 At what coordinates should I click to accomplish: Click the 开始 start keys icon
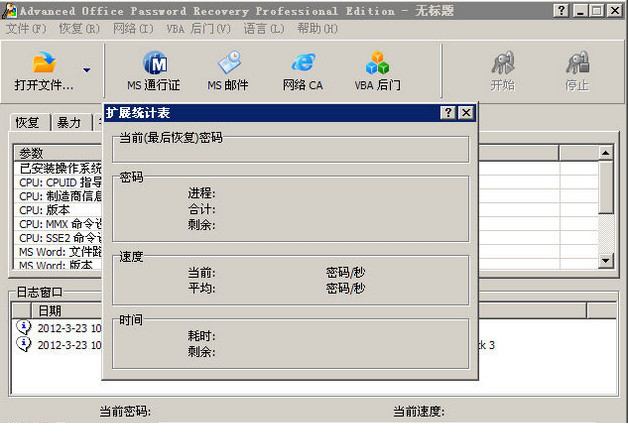tap(503, 63)
